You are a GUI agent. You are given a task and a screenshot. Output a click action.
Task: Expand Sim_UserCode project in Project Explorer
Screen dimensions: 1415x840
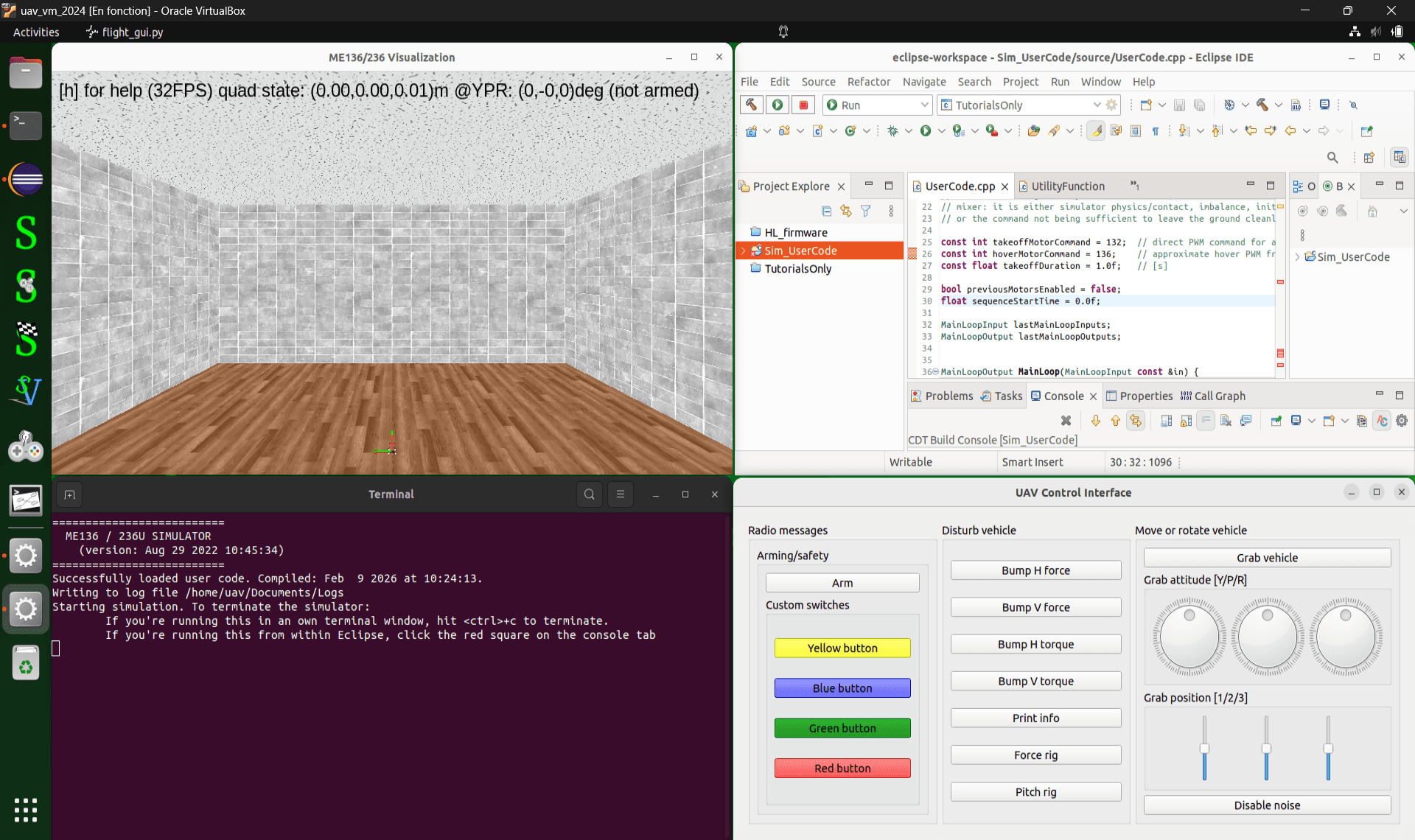coord(743,251)
